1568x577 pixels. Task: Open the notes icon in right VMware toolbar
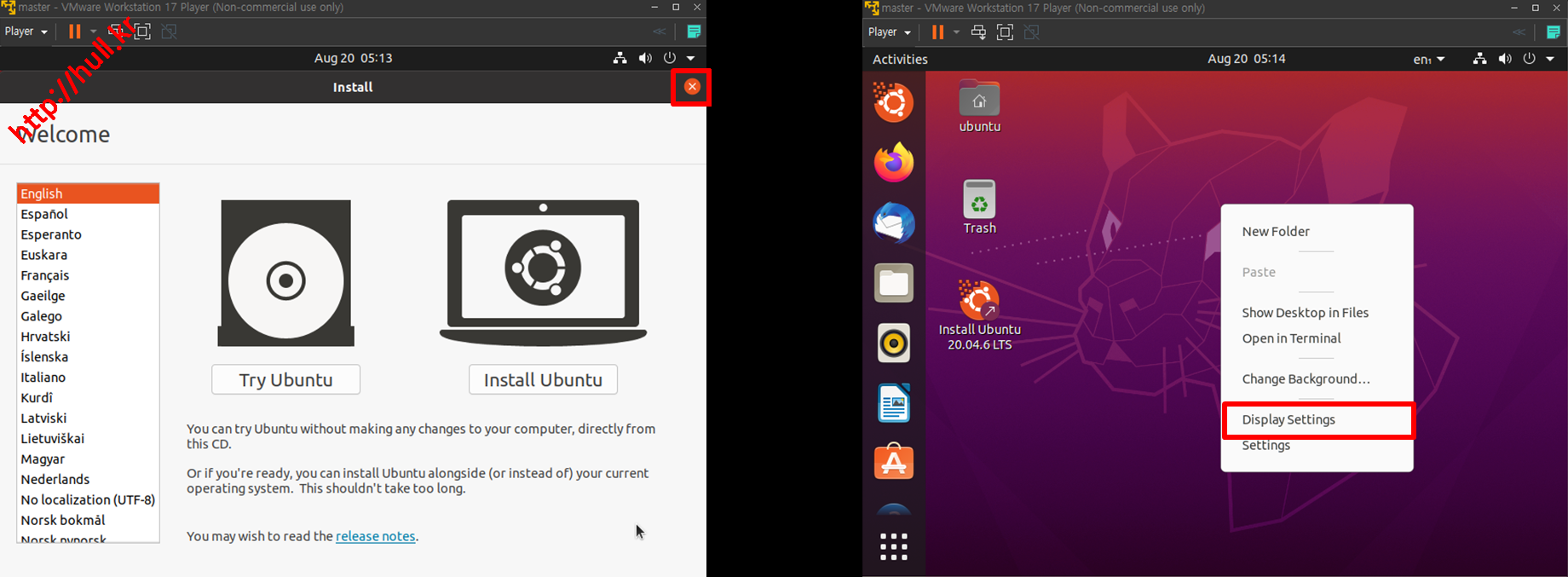(1554, 32)
